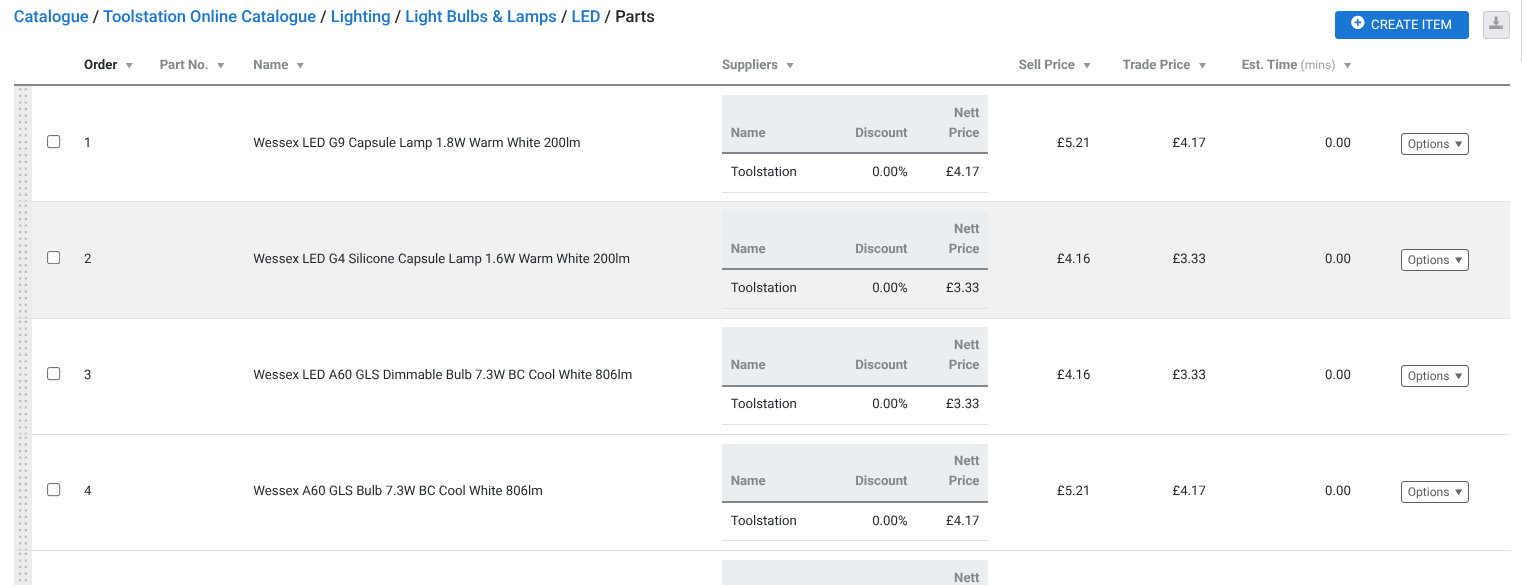
Task: Expand Options menu for A60 GLS Dimmable Bulb
Action: tap(1434, 376)
